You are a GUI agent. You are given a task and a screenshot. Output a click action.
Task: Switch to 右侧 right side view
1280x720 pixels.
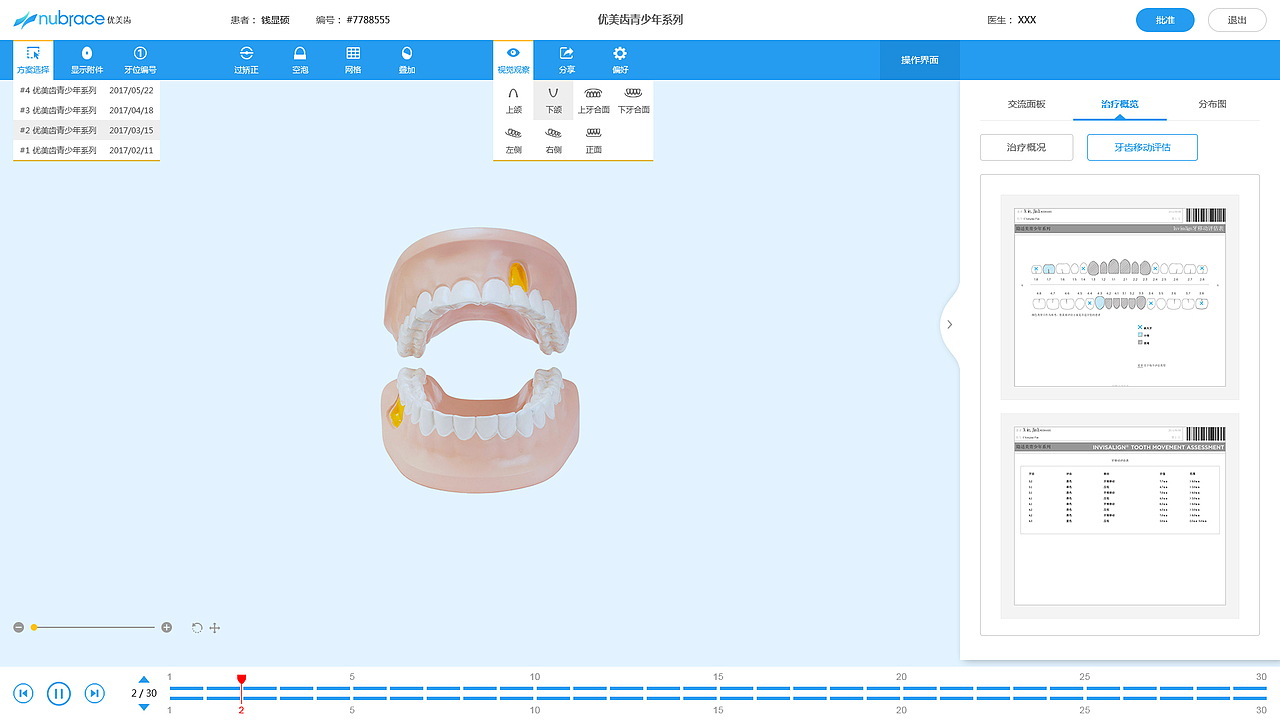(x=553, y=140)
